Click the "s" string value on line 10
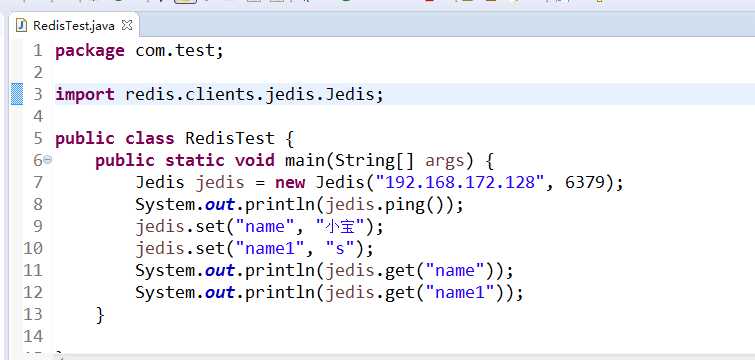 [340, 249]
